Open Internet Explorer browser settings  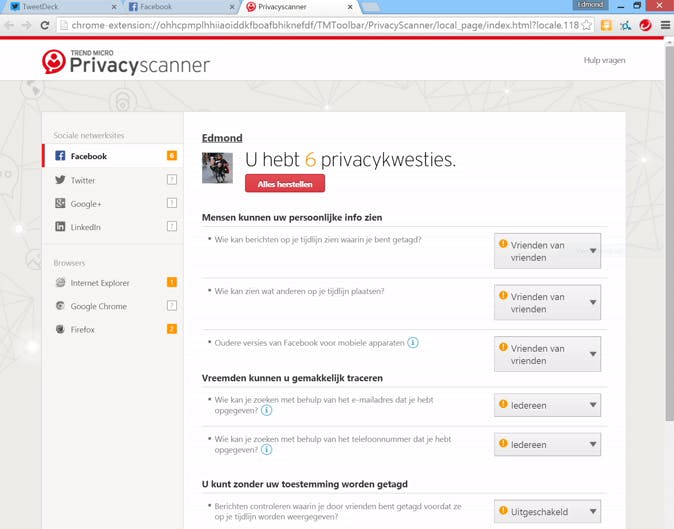(113, 283)
